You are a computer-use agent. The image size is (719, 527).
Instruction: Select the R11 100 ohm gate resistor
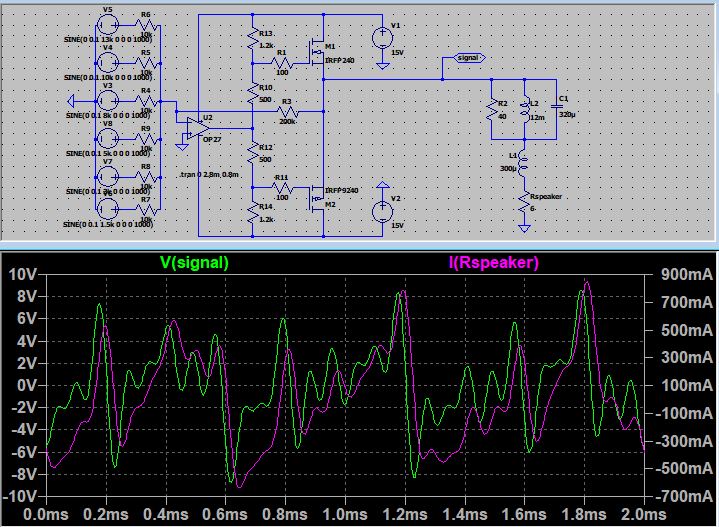pos(282,188)
